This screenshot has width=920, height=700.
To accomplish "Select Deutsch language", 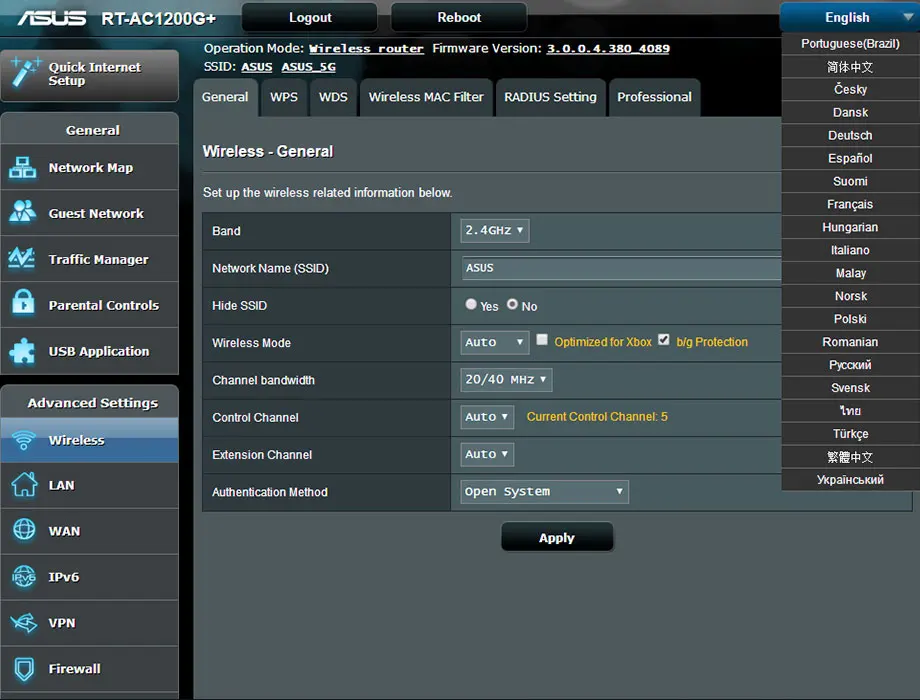I will [x=850, y=136].
